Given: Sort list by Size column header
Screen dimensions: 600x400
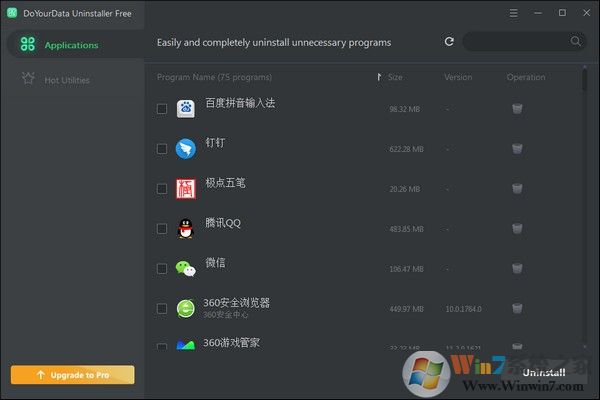Looking at the screenshot, I should (395, 77).
